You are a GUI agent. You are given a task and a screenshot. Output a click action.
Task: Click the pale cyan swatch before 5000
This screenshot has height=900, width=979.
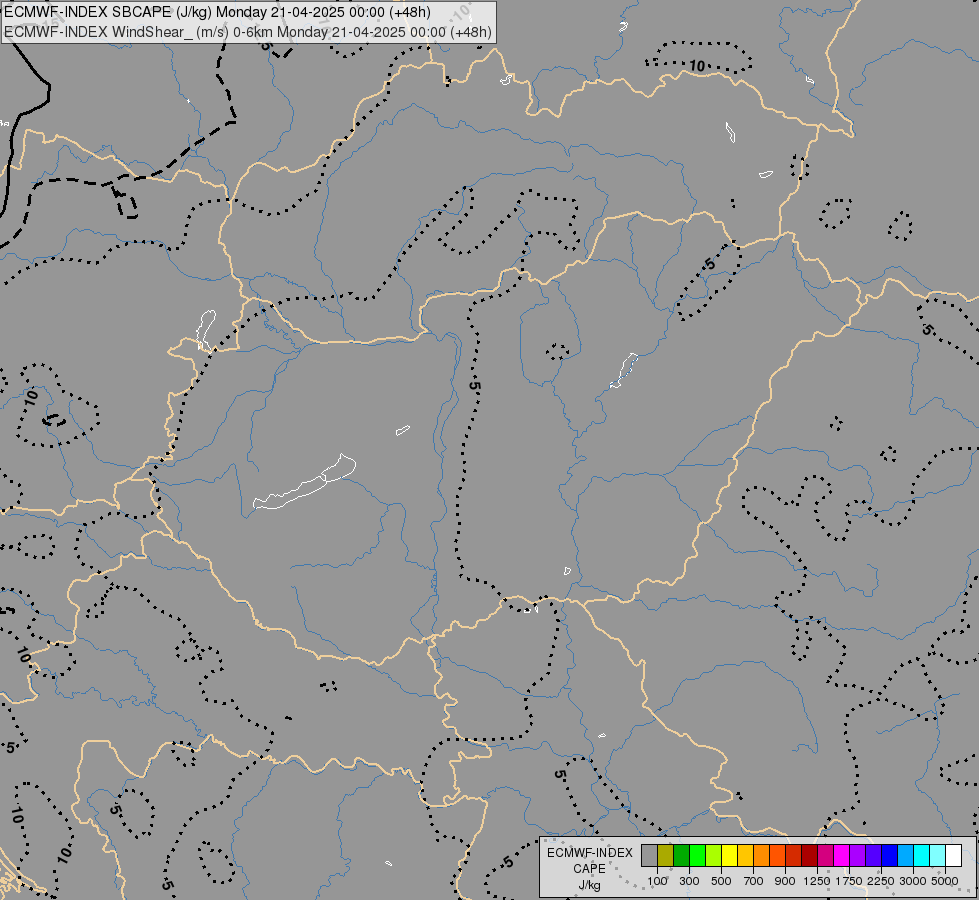click(x=938, y=856)
